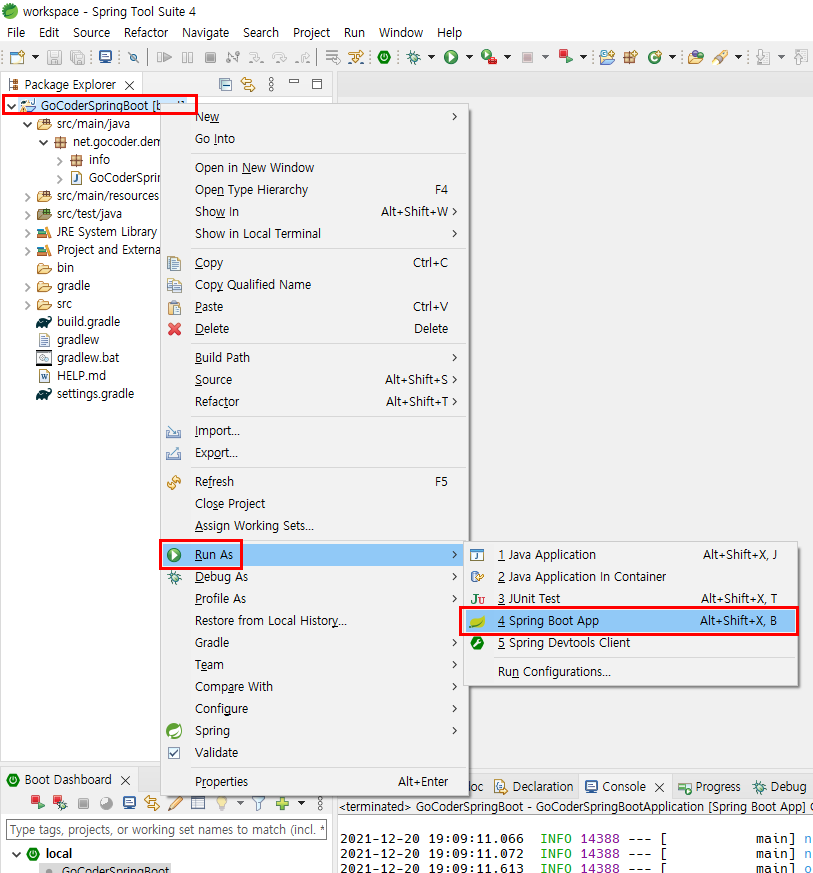Collapse the local node in Boot Dashboard

(x=17, y=854)
